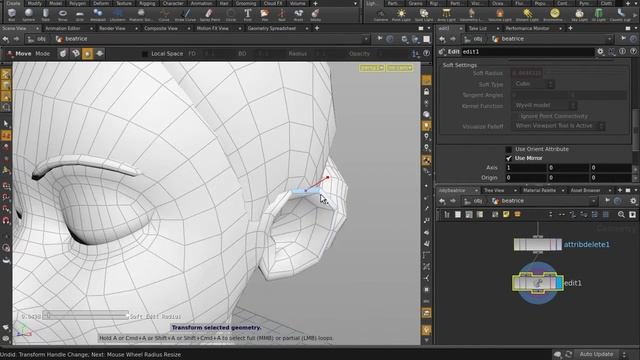Open the Performance Monitor tab

527,29
